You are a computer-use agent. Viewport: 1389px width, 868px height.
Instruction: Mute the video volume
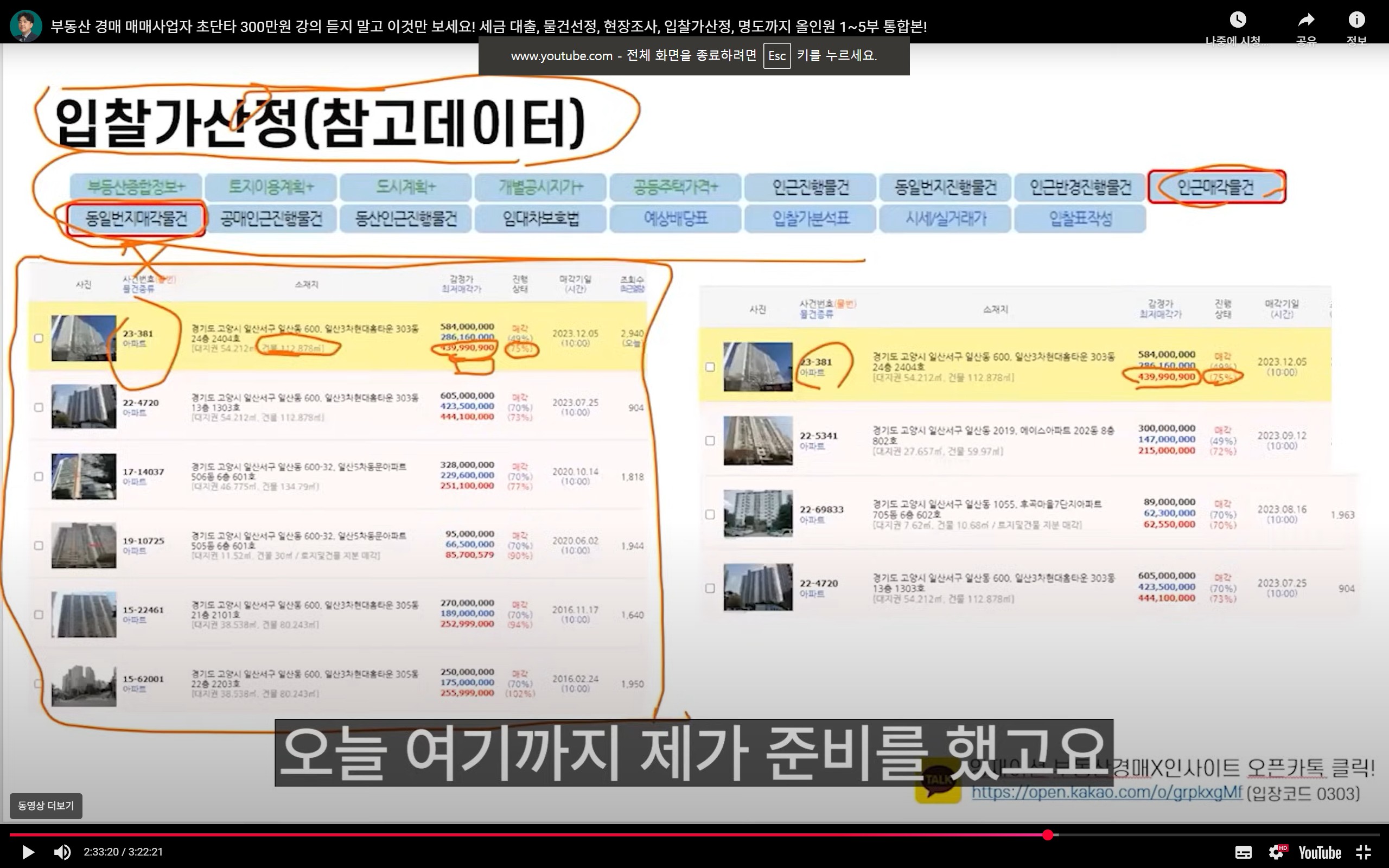(x=62, y=852)
